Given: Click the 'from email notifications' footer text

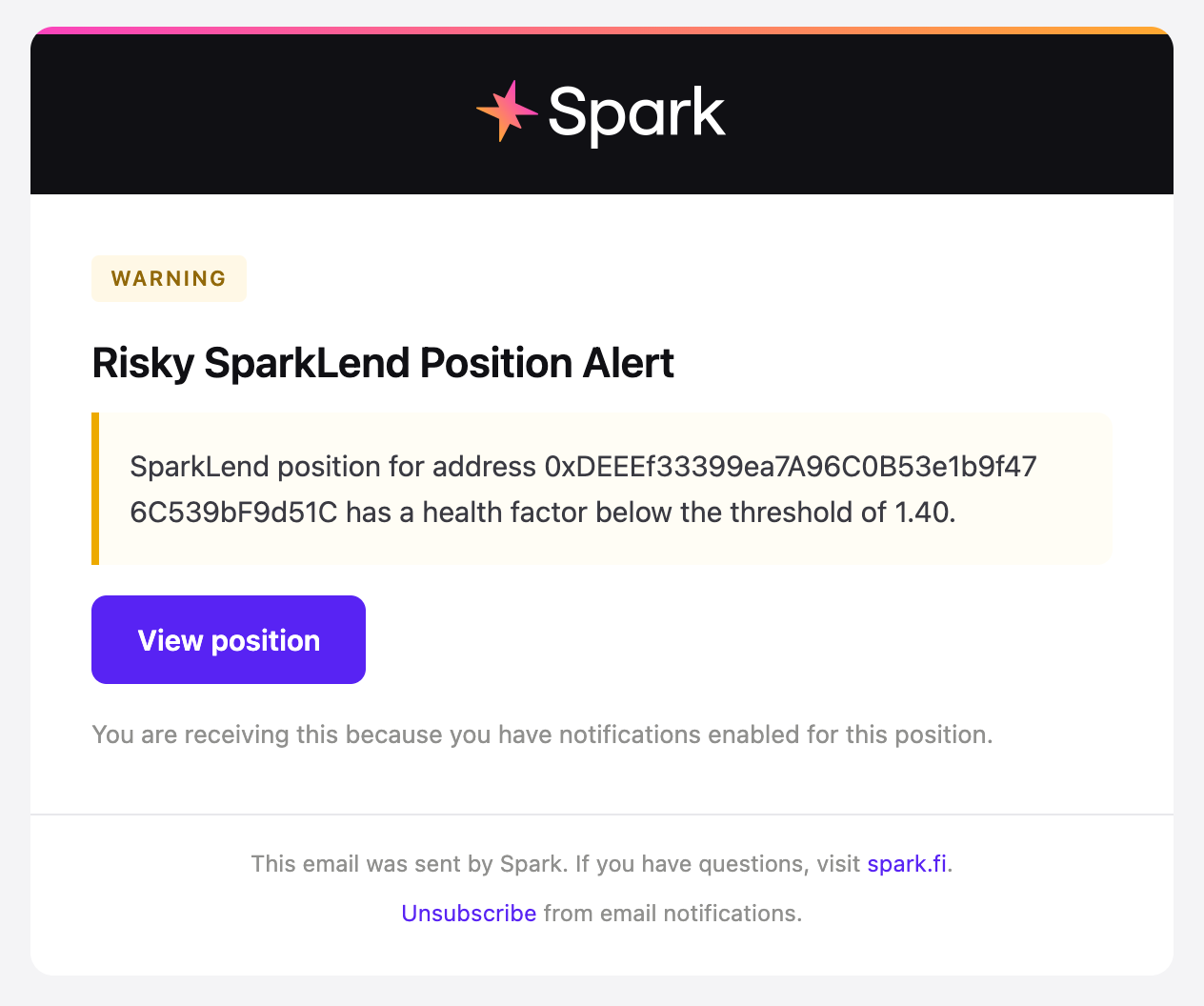Looking at the screenshot, I should click(x=672, y=914).
